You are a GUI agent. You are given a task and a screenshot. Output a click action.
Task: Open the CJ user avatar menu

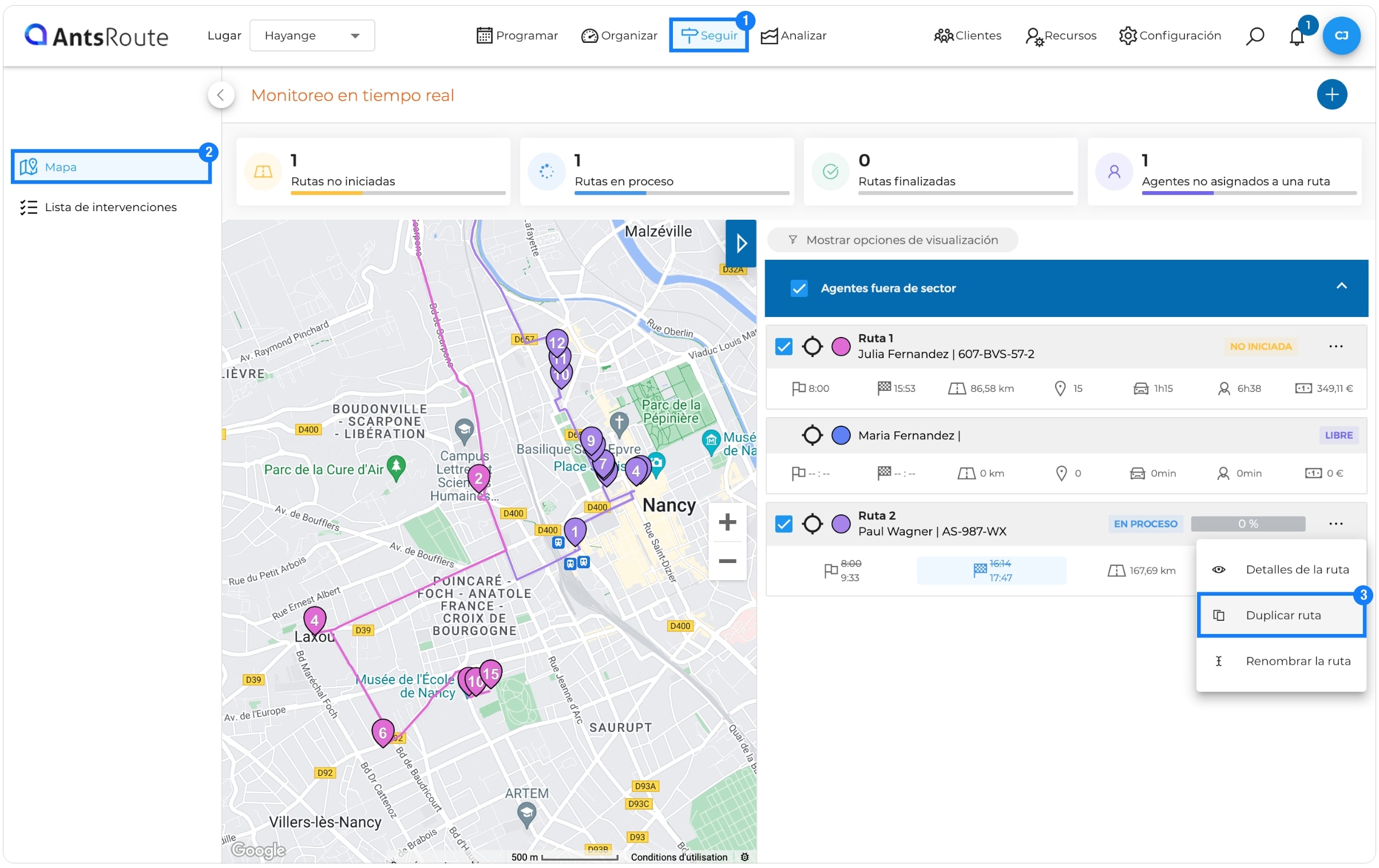tap(1341, 35)
